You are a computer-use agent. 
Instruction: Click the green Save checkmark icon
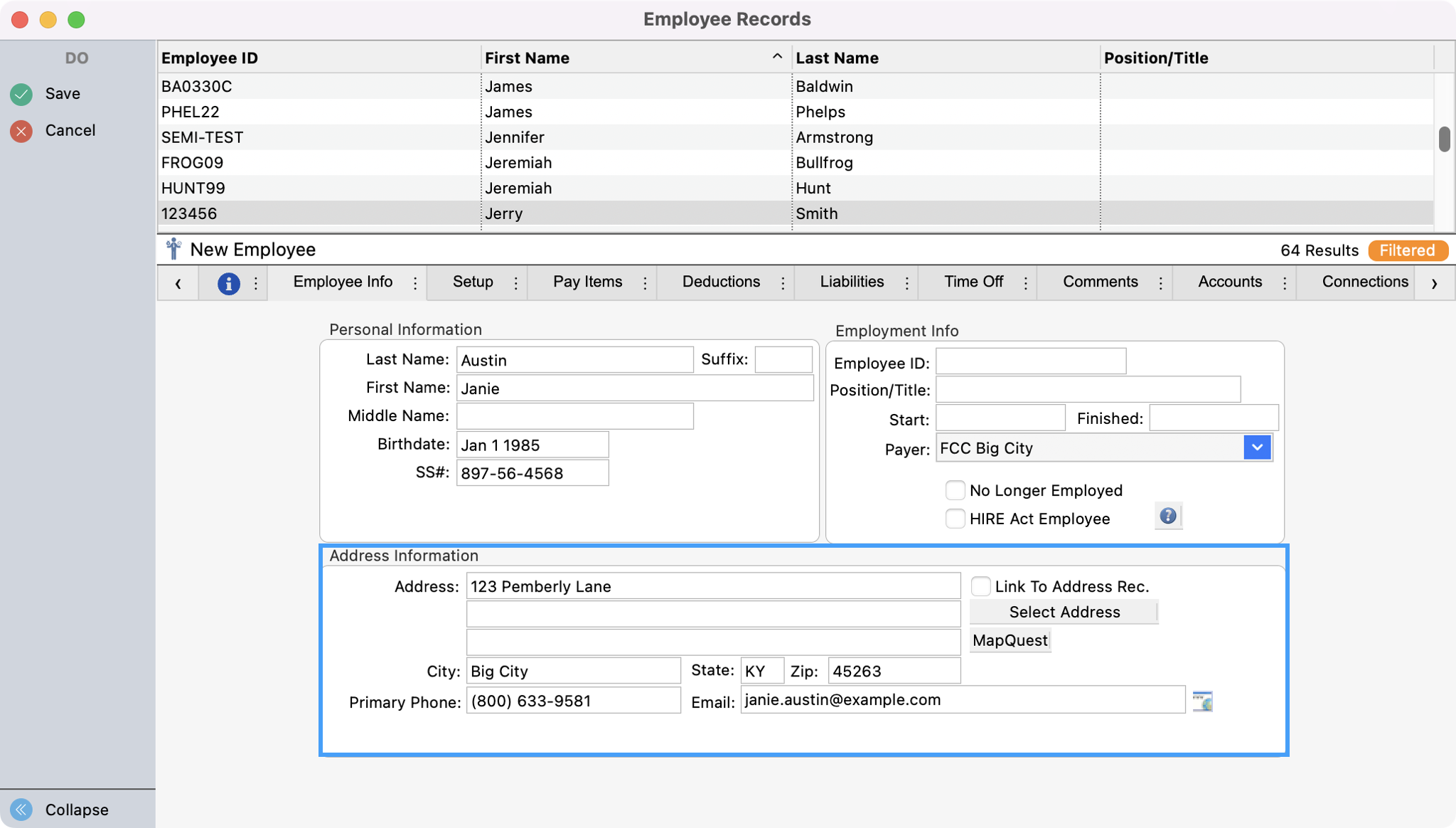point(21,94)
